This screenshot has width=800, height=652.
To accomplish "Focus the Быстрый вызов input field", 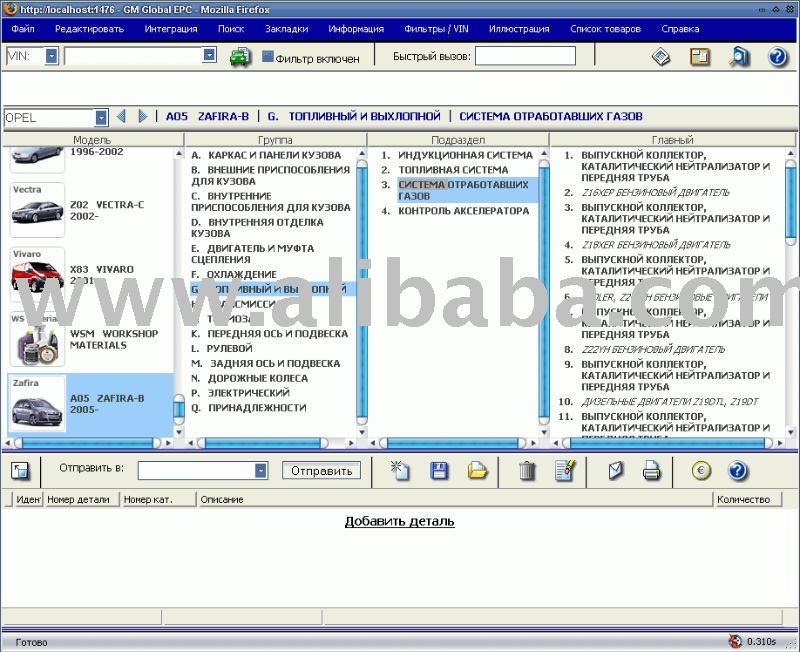I will click(x=525, y=56).
